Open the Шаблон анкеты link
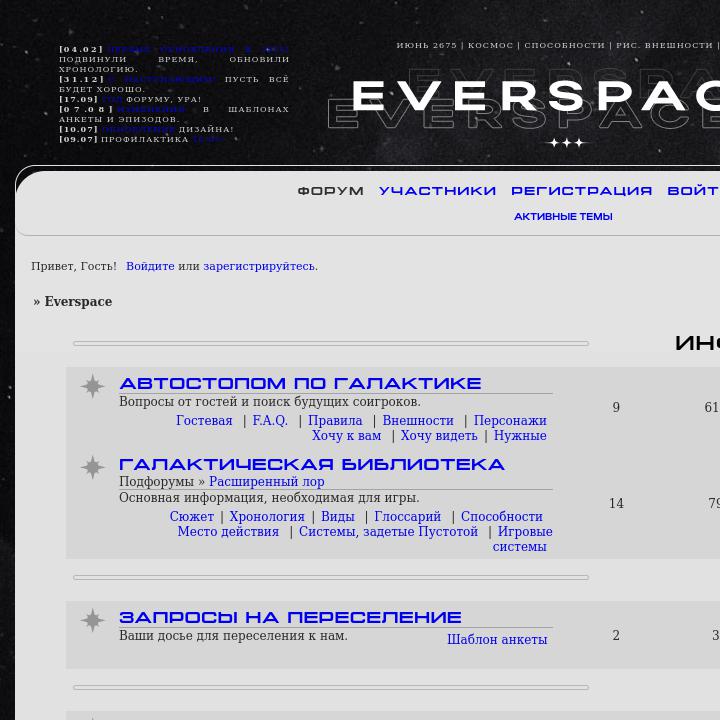 pyautogui.click(x=497, y=639)
